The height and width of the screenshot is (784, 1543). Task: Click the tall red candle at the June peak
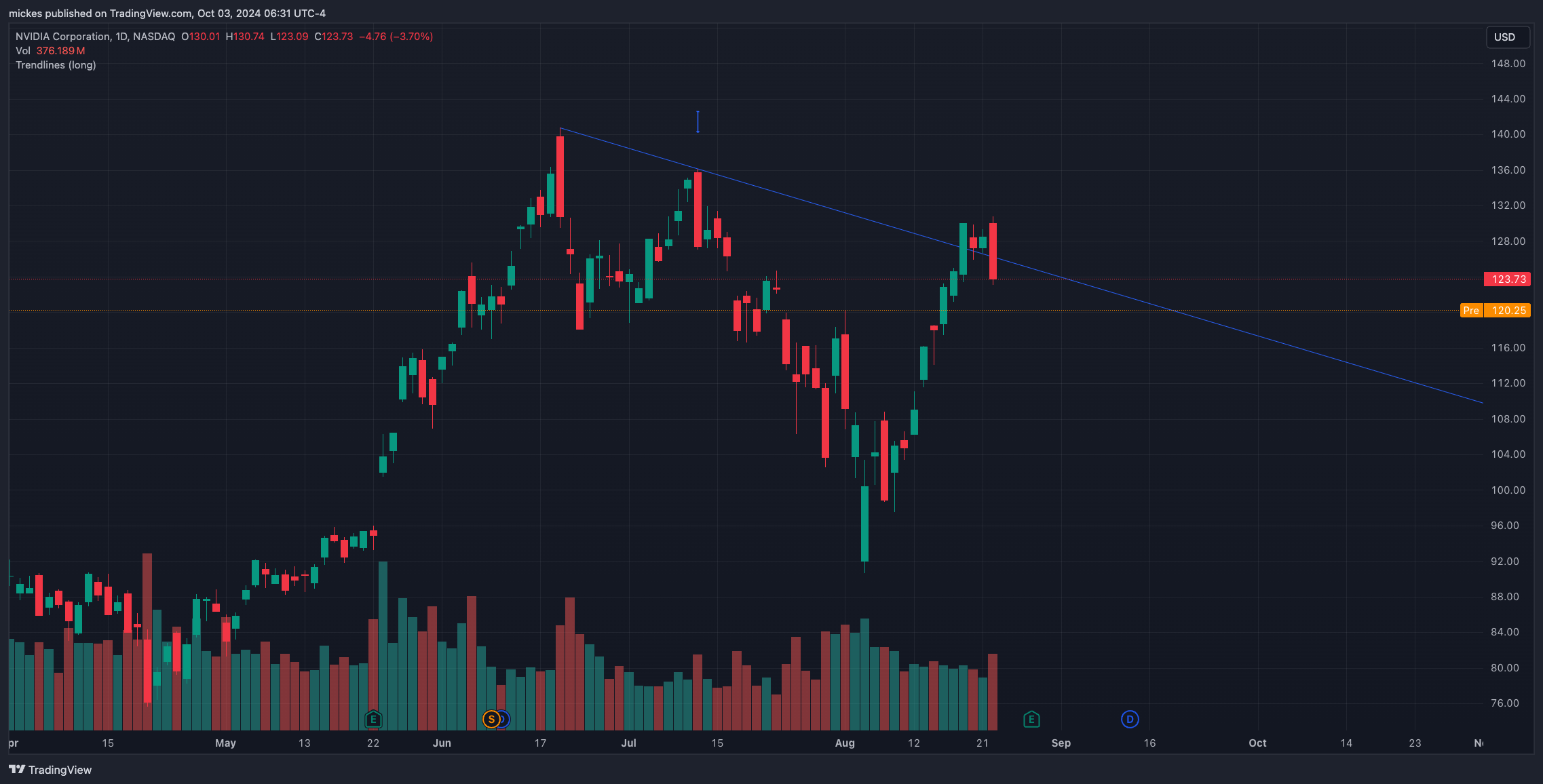point(560,176)
